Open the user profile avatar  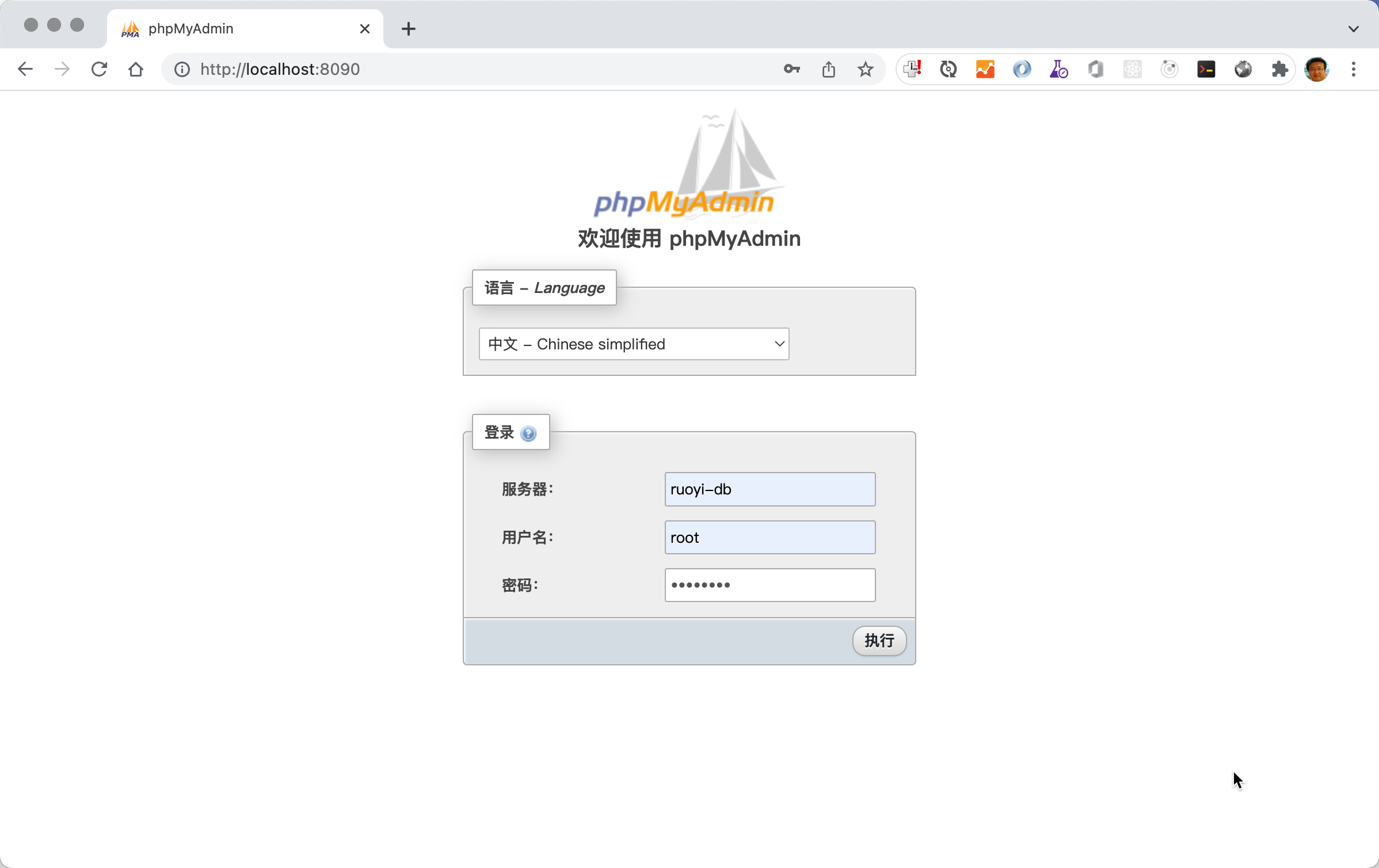pyautogui.click(x=1317, y=69)
